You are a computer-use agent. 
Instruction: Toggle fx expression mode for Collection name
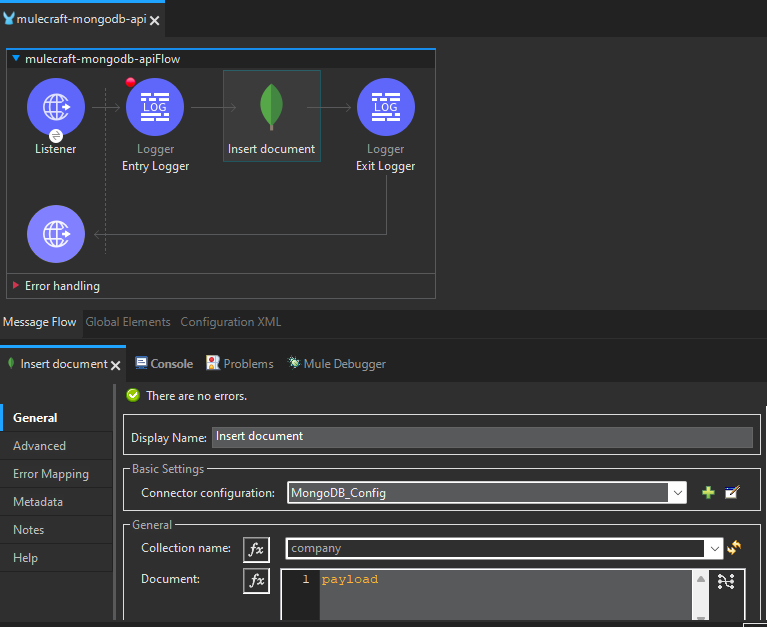click(x=256, y=549)
